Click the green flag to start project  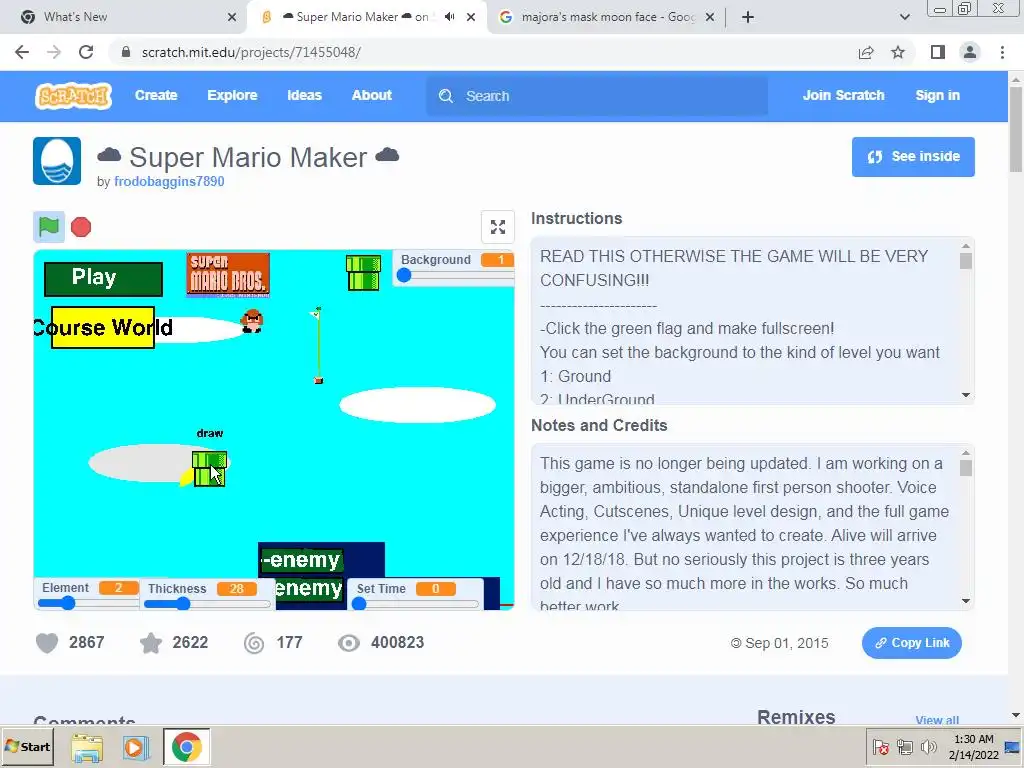[x=49, y=227]
